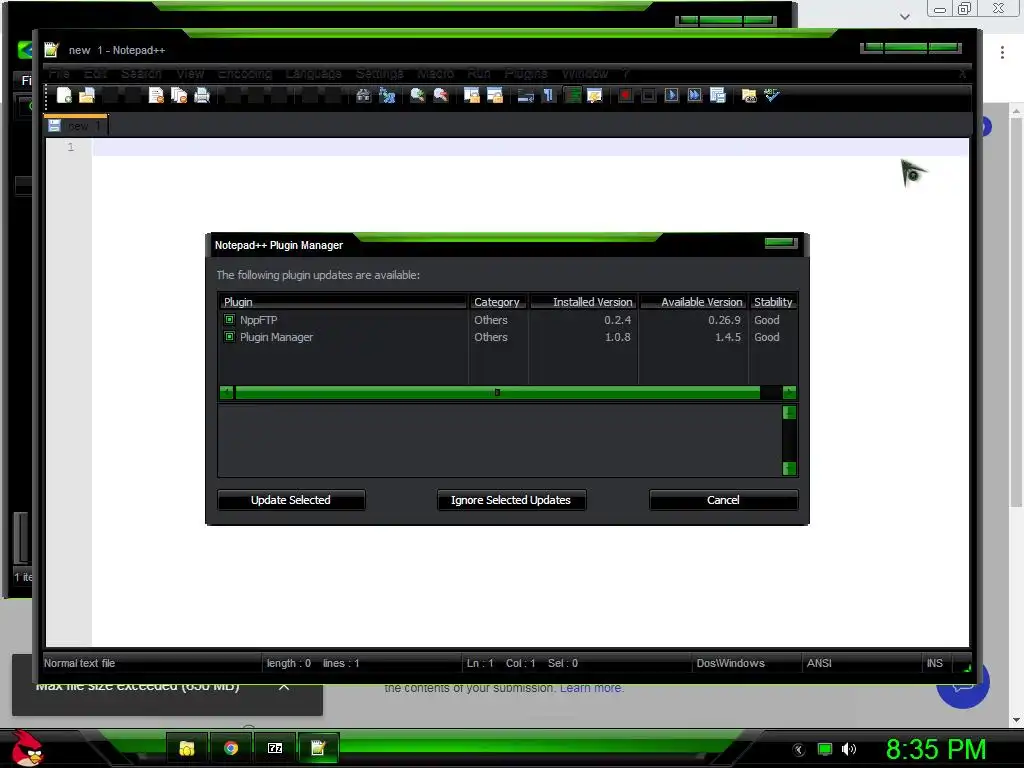Uncheck the NppFTP plugin checkbox
Image resolution: width=1024 pixels, height=768 pixels.
click(x=229, y=319)
